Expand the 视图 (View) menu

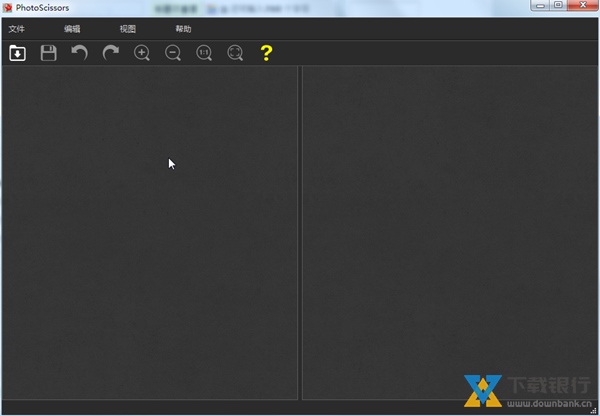(x=128, y=29)
